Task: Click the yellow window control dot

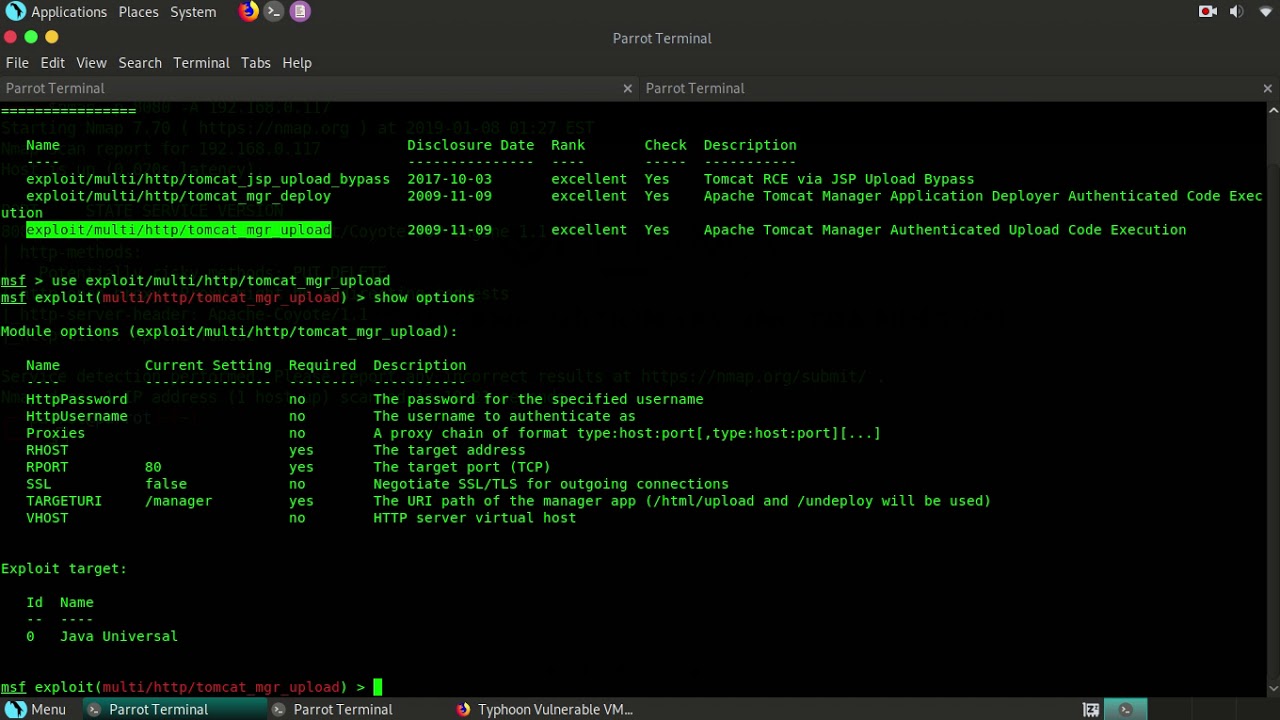Action: [52, 37]
